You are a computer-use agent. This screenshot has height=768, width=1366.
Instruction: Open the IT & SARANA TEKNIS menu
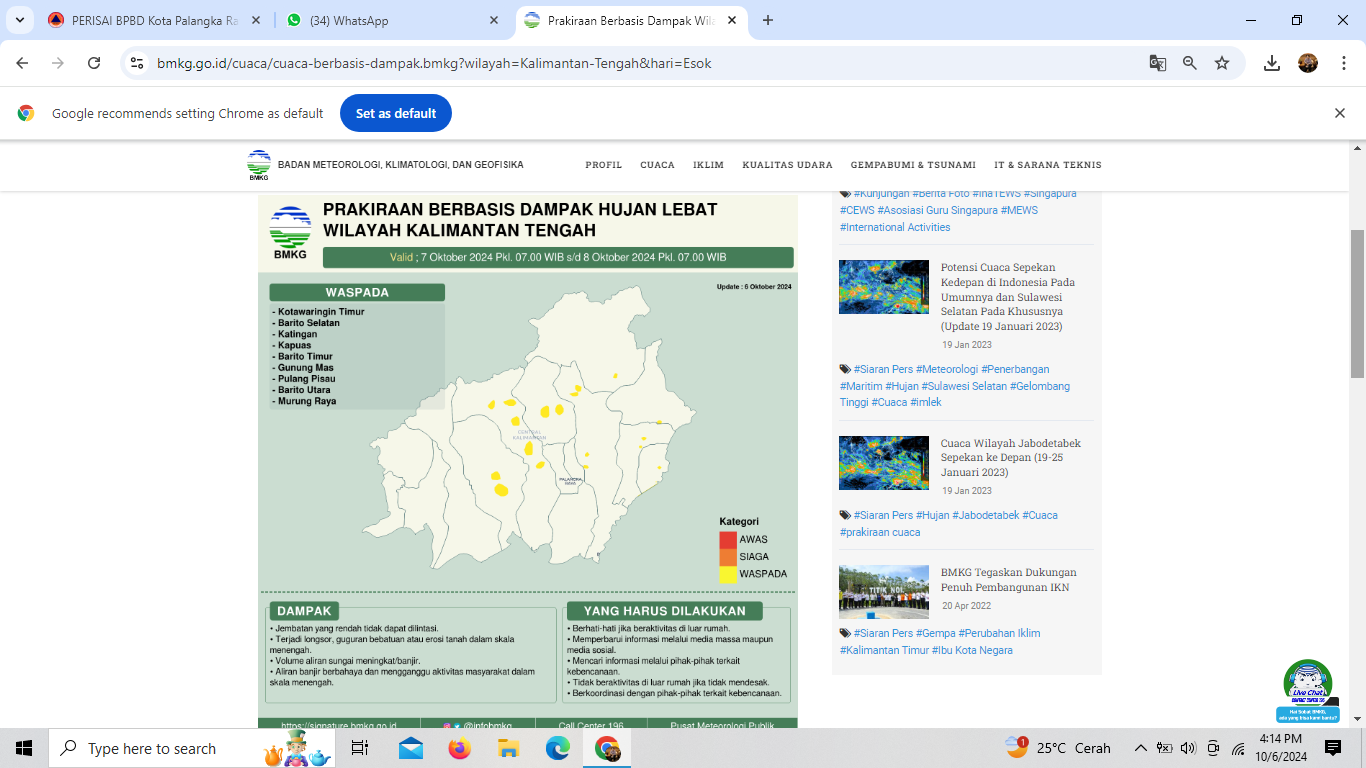pos(1048,165)
